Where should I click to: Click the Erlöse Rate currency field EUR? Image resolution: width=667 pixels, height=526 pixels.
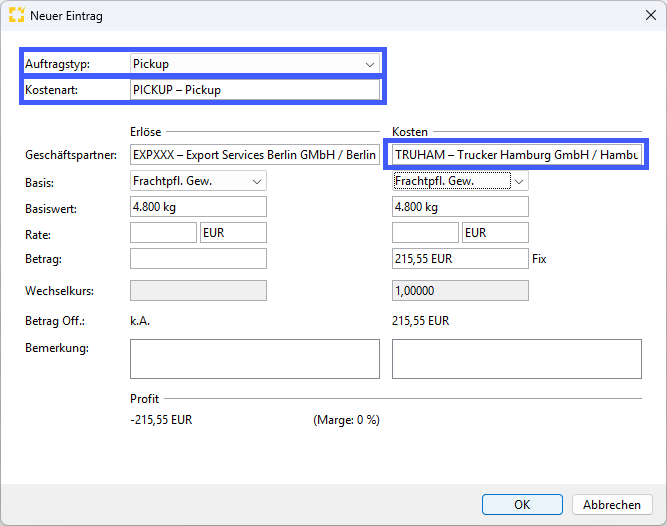tap(234, 233)
